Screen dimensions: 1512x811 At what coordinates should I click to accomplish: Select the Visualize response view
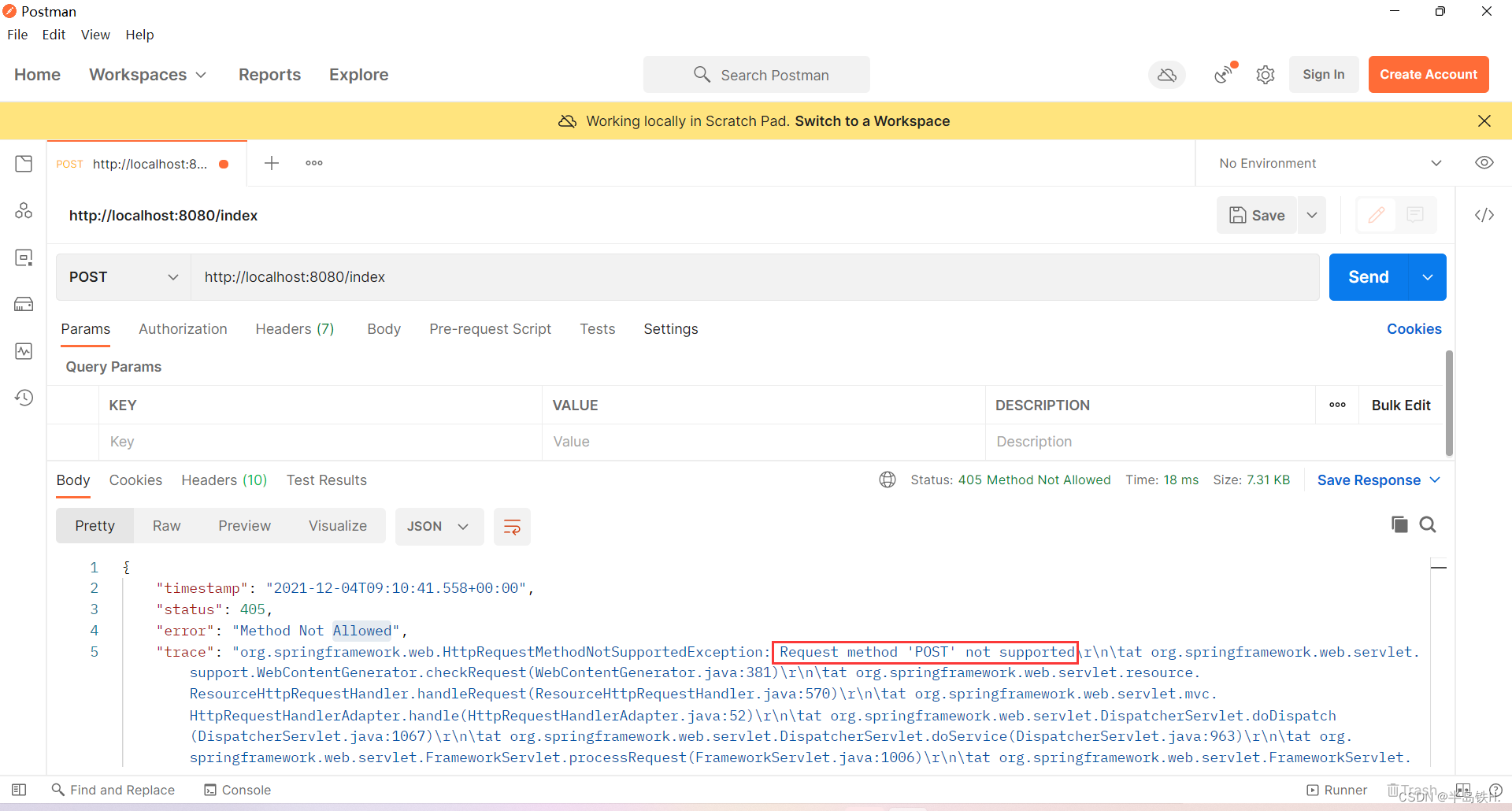[337, 526]
